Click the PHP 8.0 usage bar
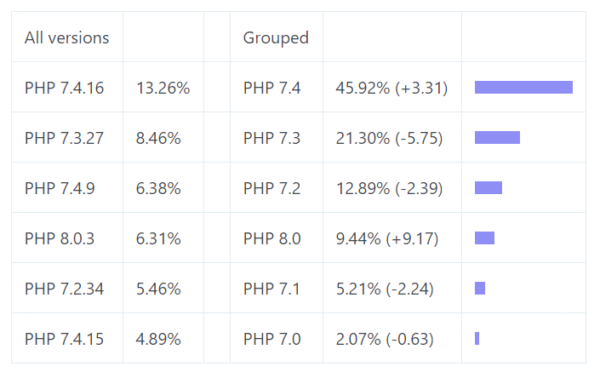 (x=484, y=238)
